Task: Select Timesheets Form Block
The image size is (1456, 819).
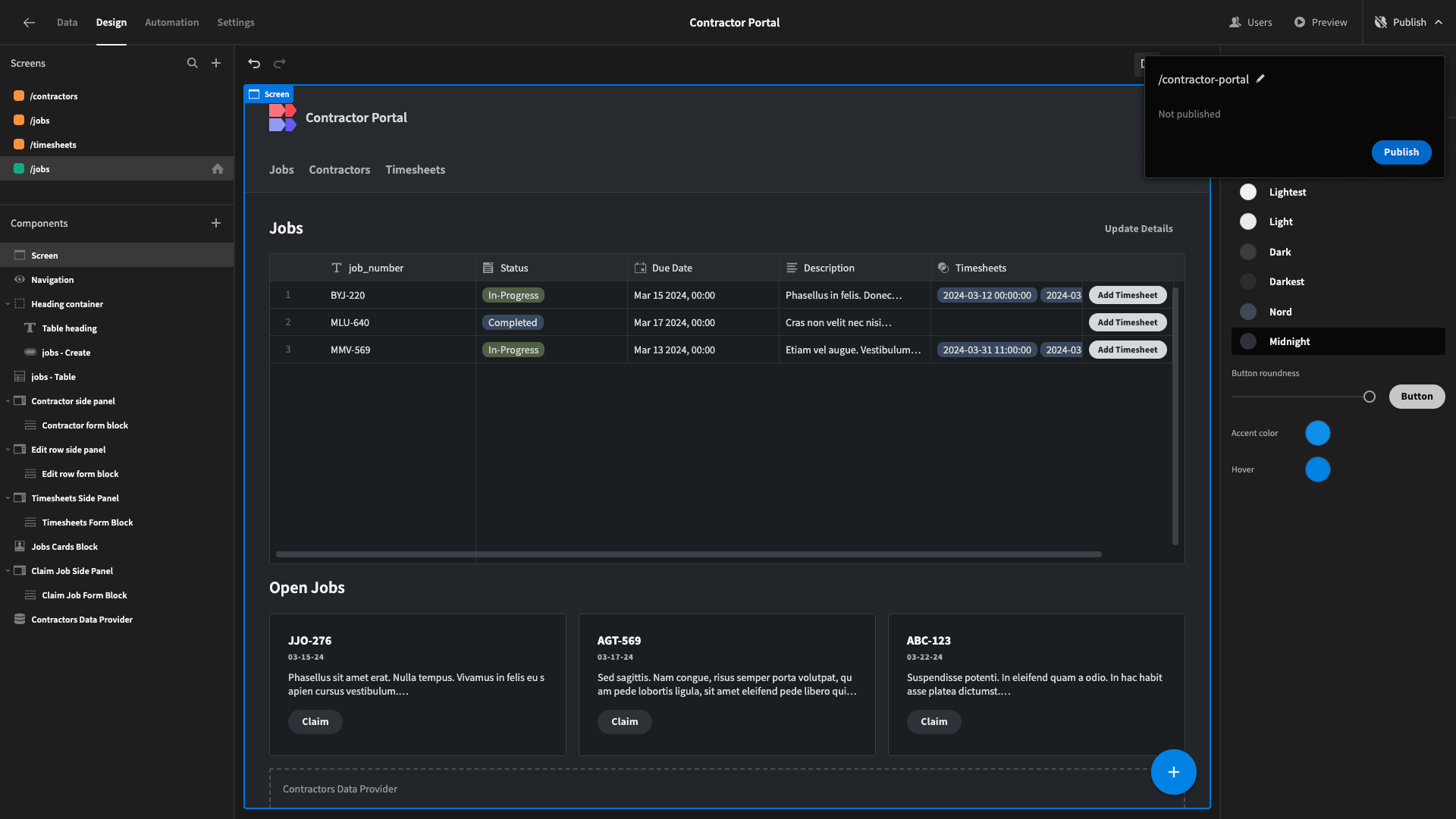Action: [x=117, y=522]
